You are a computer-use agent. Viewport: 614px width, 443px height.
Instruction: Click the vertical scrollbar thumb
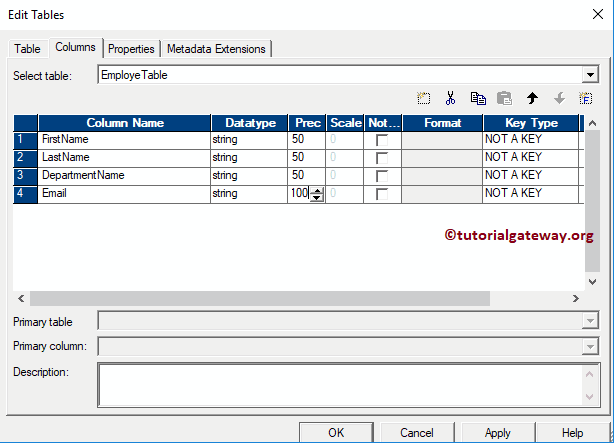tap(592, 201)
